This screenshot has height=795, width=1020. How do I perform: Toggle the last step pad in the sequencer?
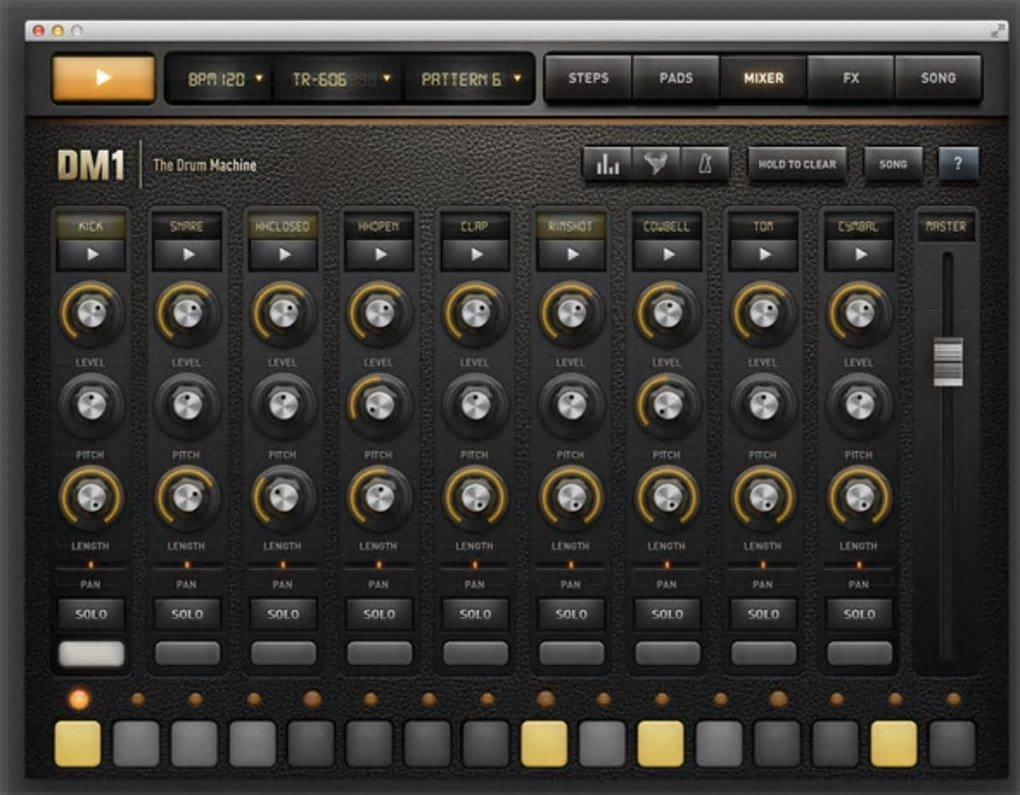pyautogui.click(x=952, y=743)
